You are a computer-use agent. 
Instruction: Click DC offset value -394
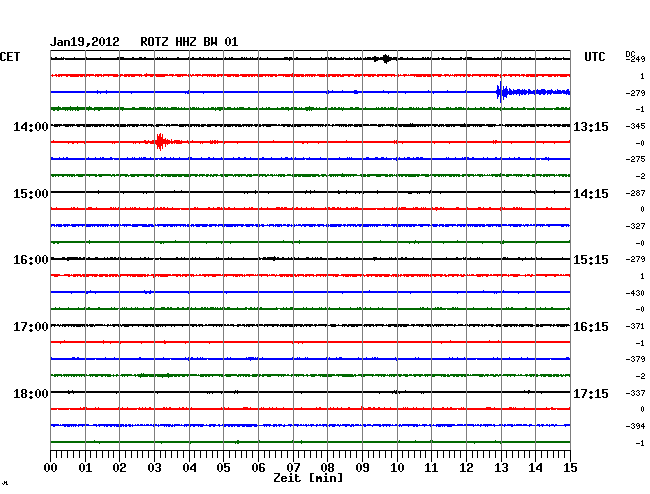(635, 426)
